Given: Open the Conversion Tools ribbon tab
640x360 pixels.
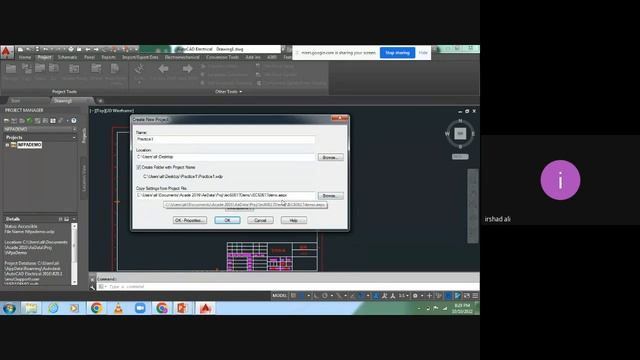Looking at the screenshot, I should (222, 57).
